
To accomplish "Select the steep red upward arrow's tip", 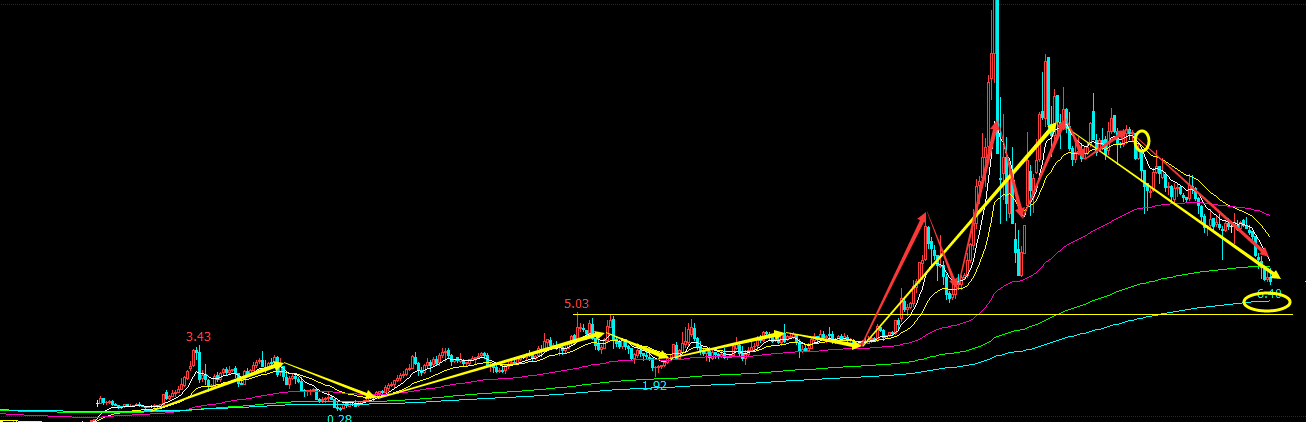I will 926,214.
